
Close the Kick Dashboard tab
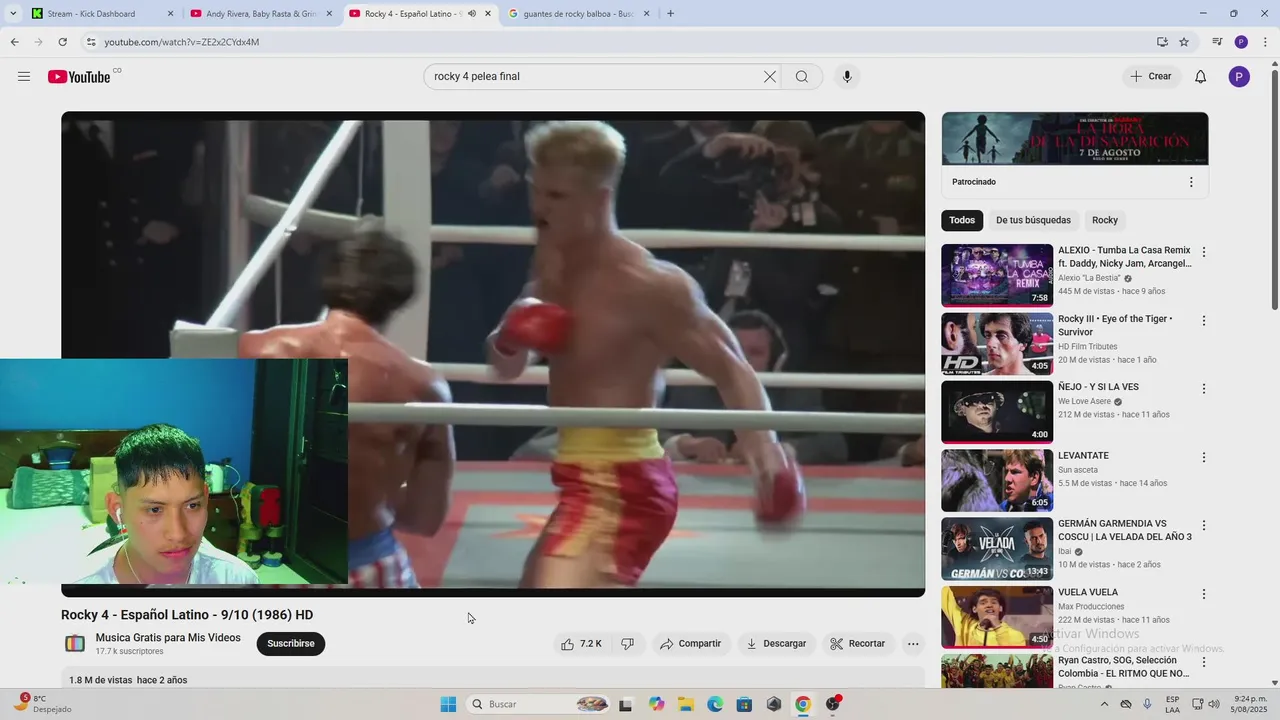coord(170,14)
